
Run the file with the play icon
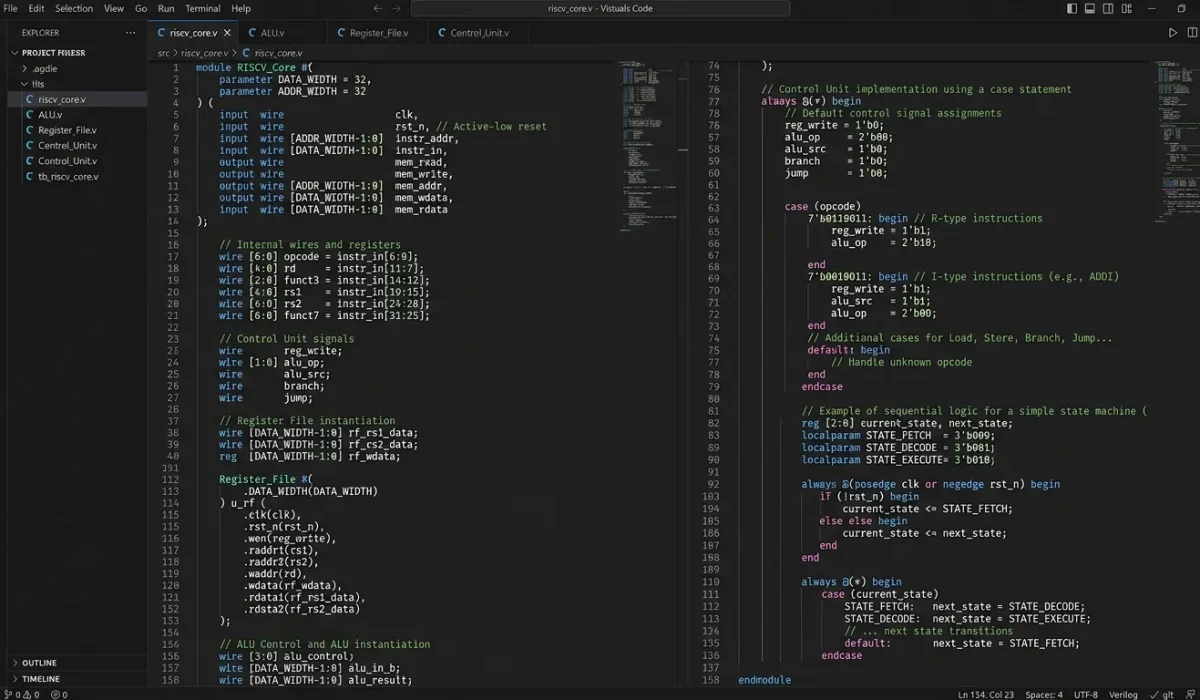pos(1173,32)
